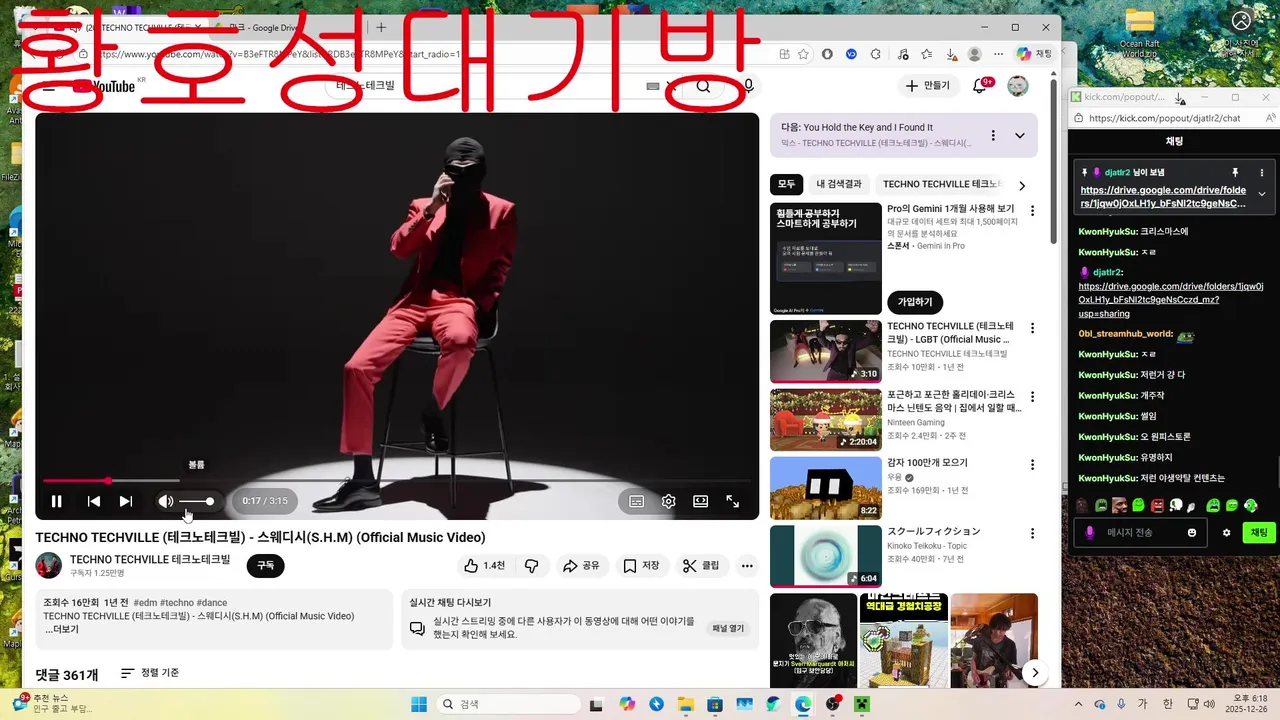The image size is (1280, 720).
Task: Open Kick chat settings gear
Action: point(1227,533)
